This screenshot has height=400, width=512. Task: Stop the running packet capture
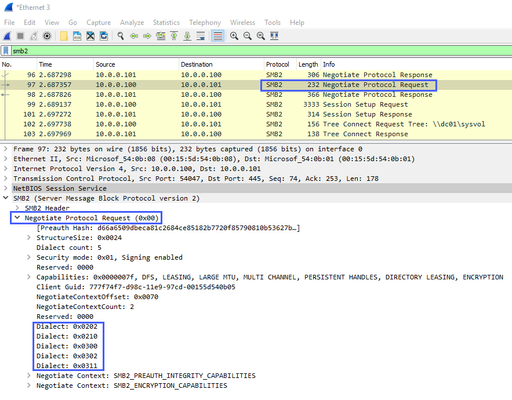click(20, 36)
